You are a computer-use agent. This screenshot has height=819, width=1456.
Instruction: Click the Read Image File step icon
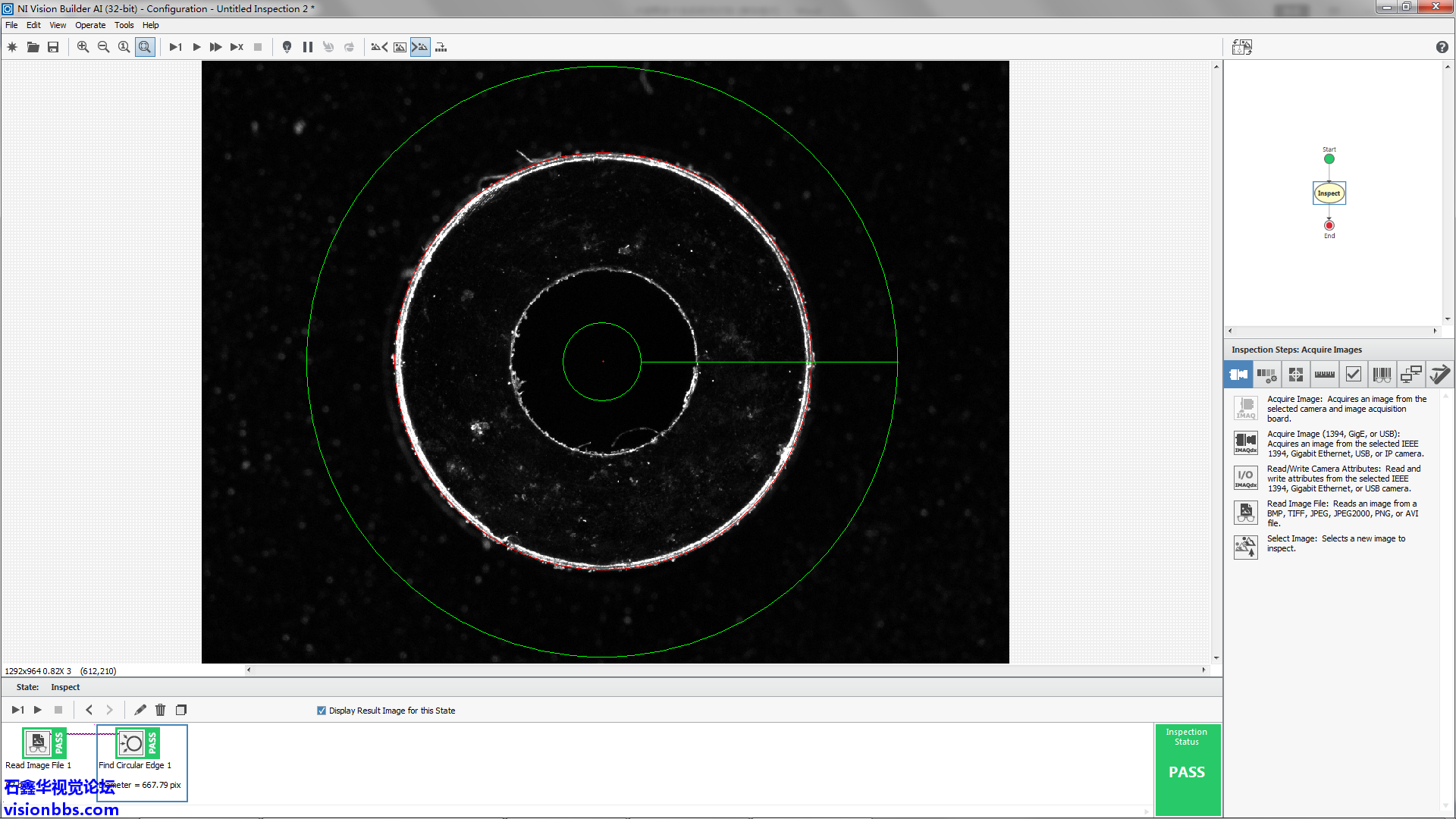click(37, 743)
